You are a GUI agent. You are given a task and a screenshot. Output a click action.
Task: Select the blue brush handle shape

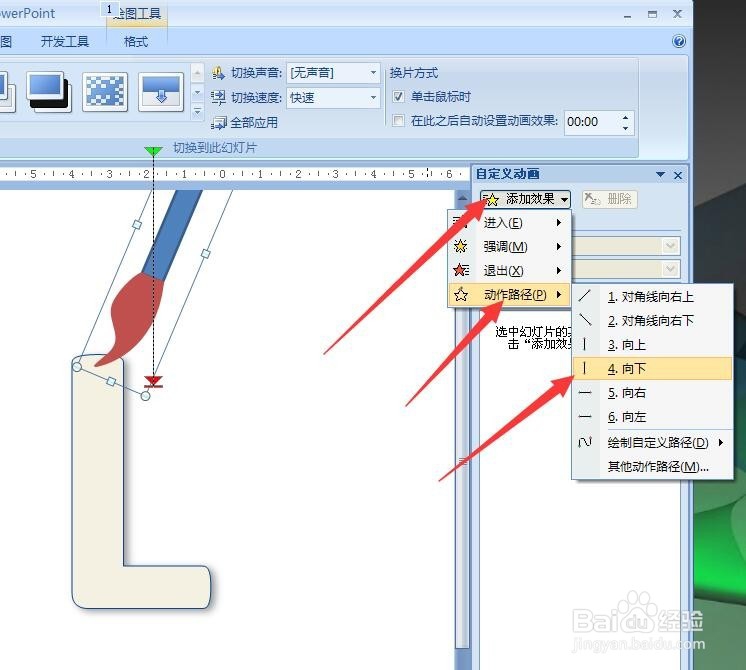(171, 236)
